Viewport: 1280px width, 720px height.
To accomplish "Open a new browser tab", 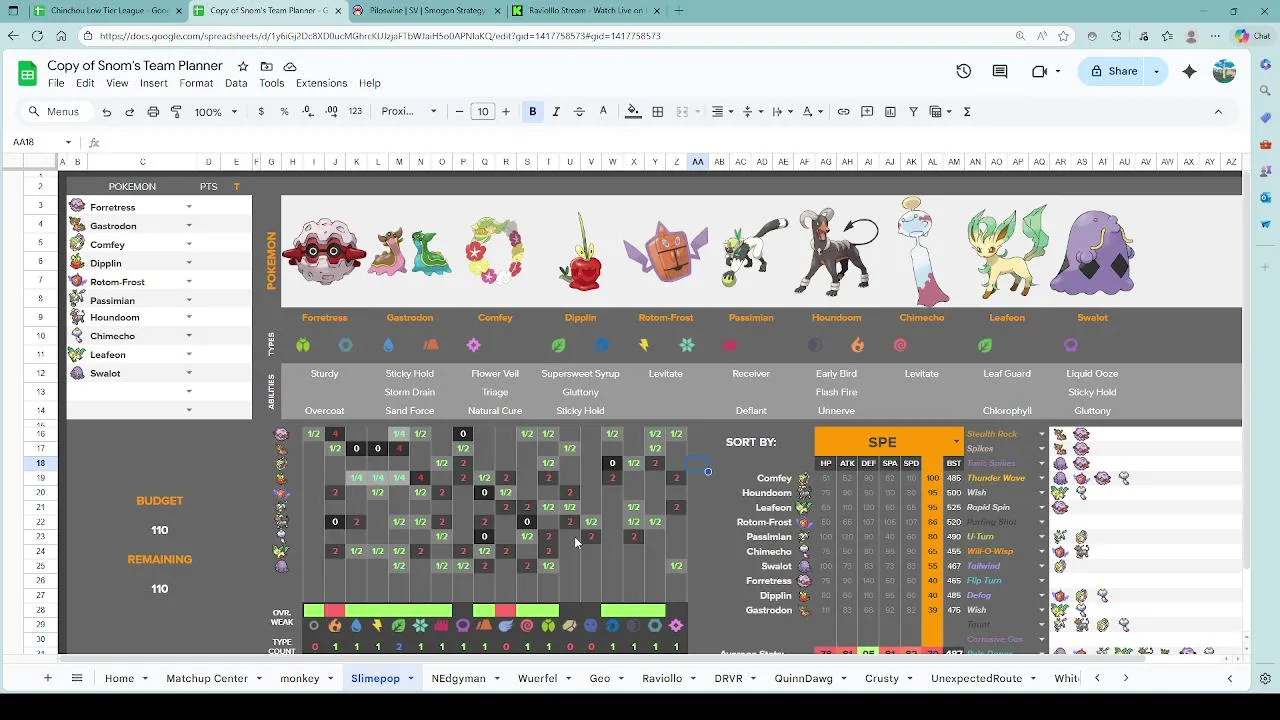I will click(x=679, y=11).
